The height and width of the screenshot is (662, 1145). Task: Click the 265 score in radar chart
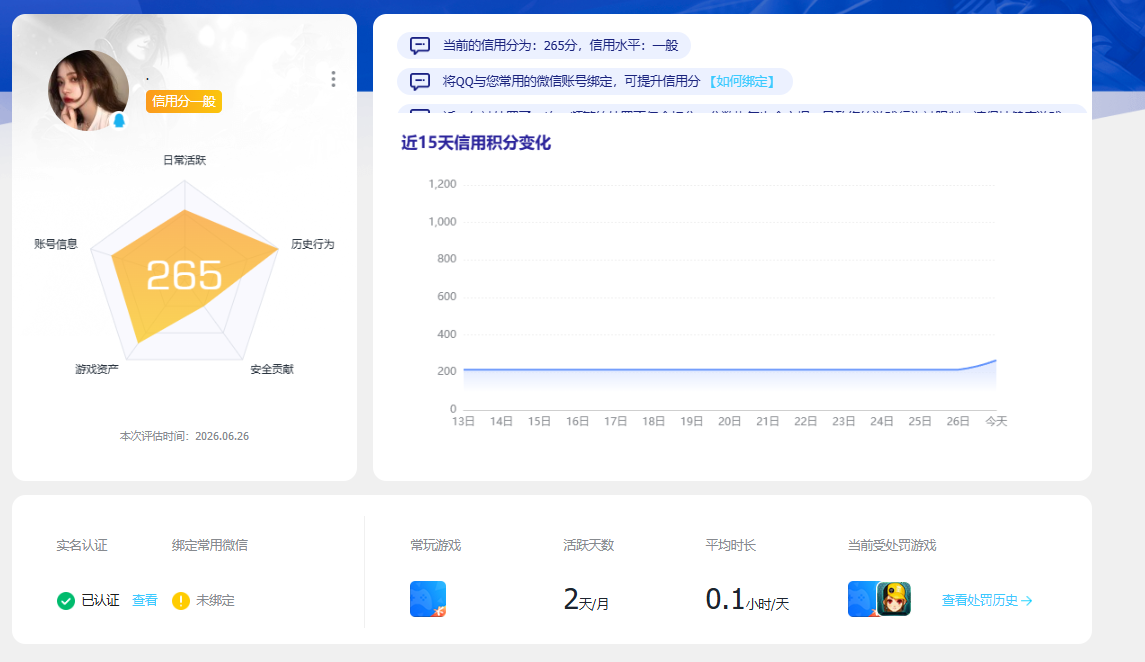click(x=184, y=275)
